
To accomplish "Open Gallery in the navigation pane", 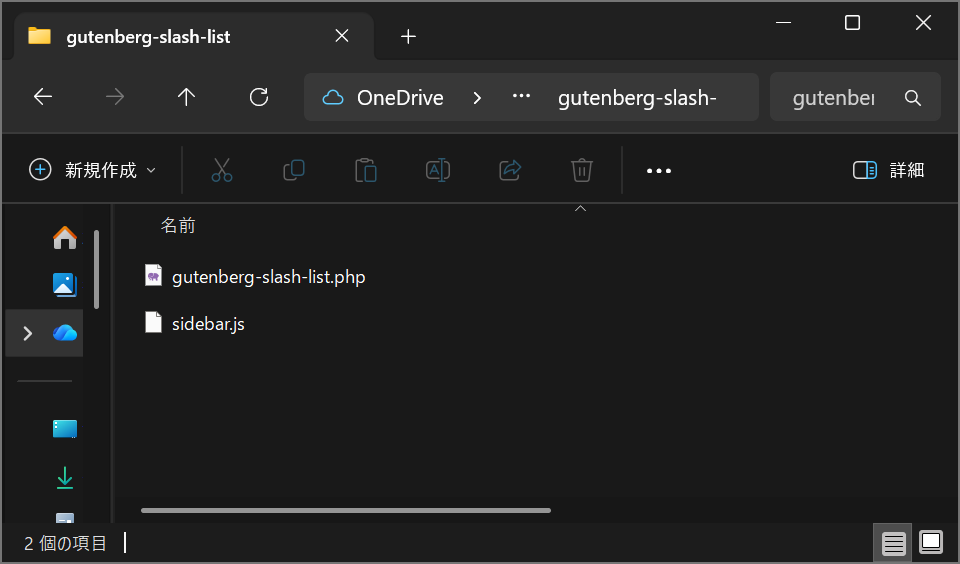I will pyautogui.click(x=65, y=285).
